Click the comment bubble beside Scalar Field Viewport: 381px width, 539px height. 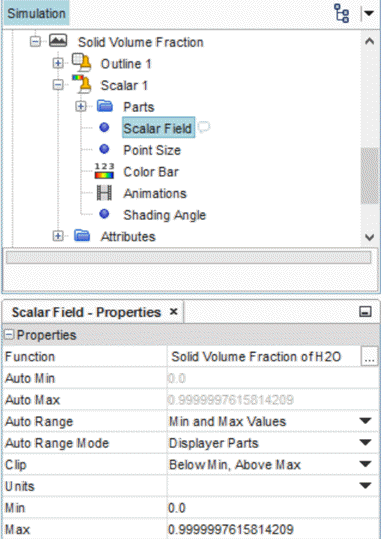(204, 127)
